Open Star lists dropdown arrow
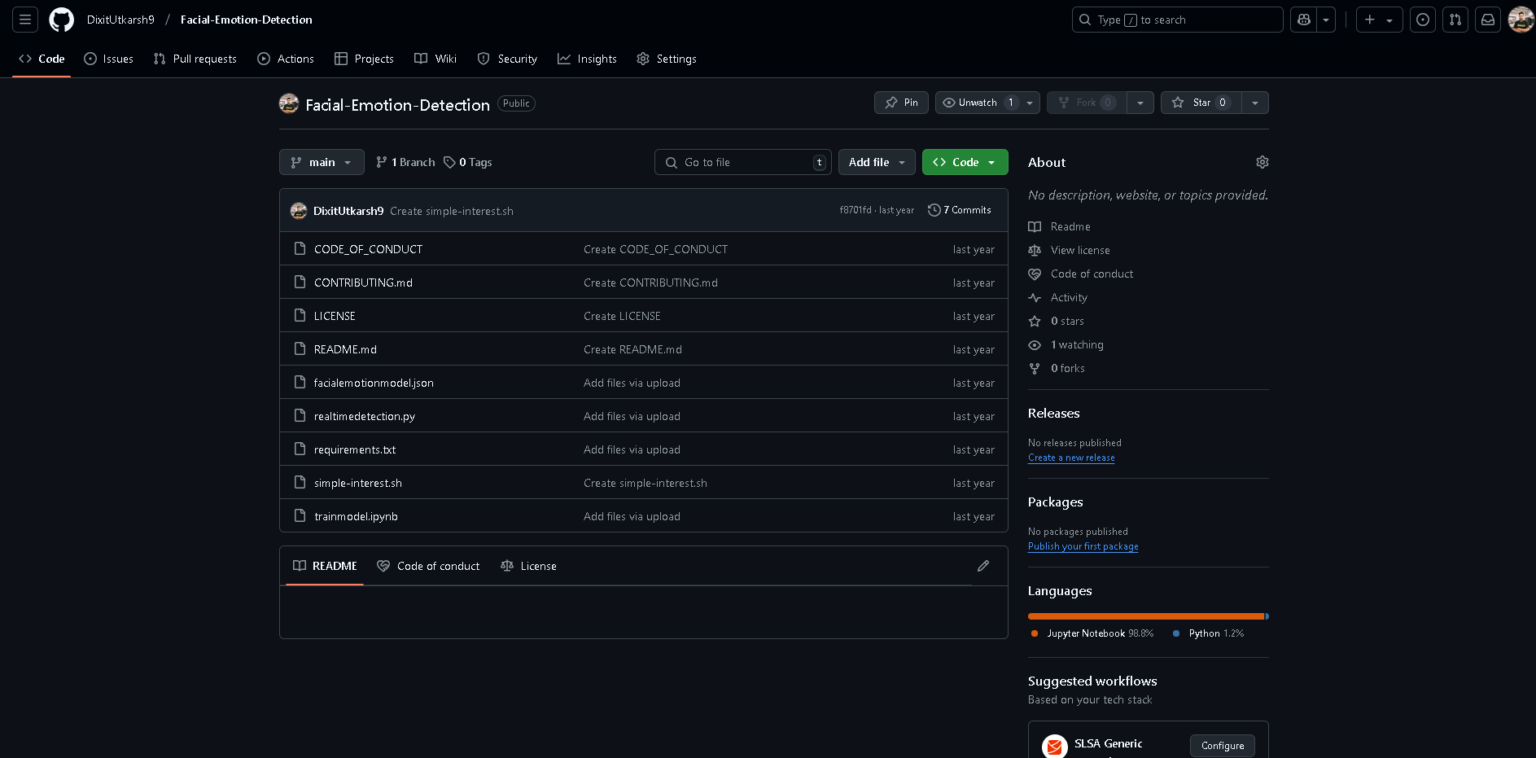The height and width of the screenshot is (758, 1536). 1255,103
